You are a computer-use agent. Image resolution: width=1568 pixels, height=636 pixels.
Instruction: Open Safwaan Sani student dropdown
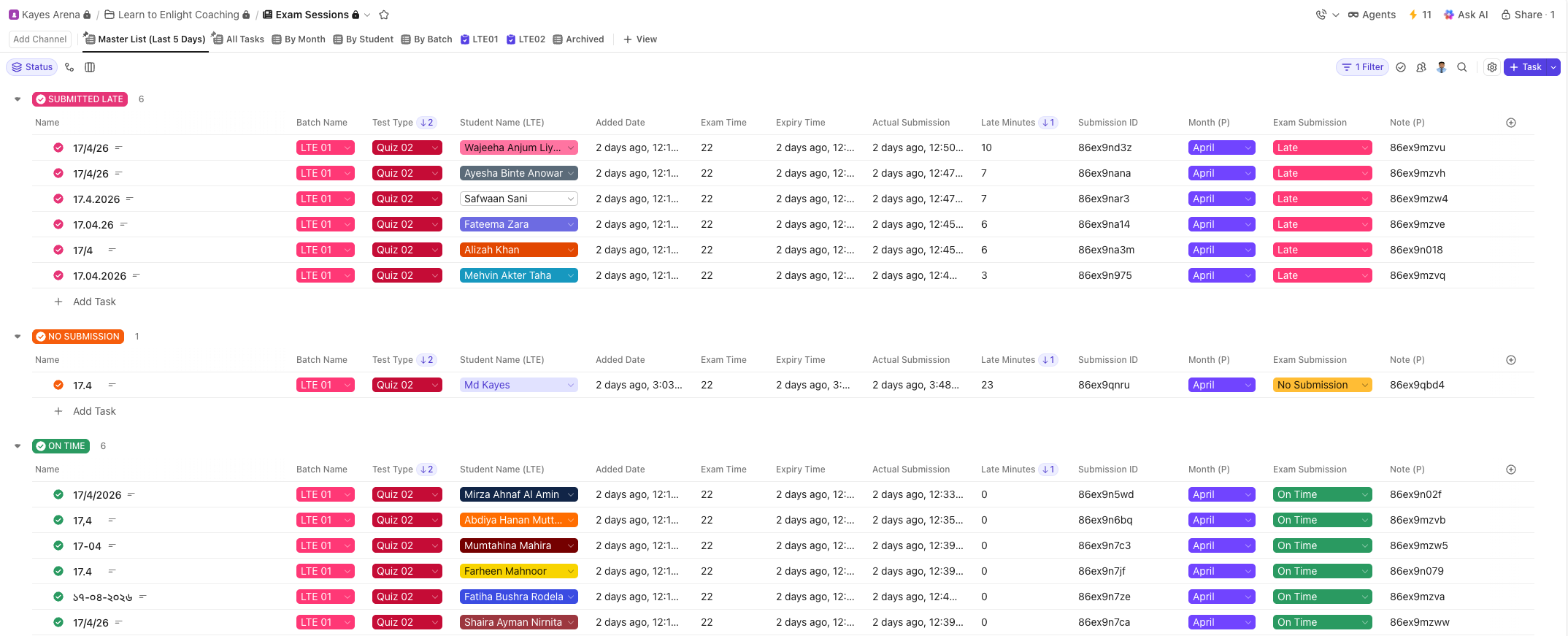[519, 199]
